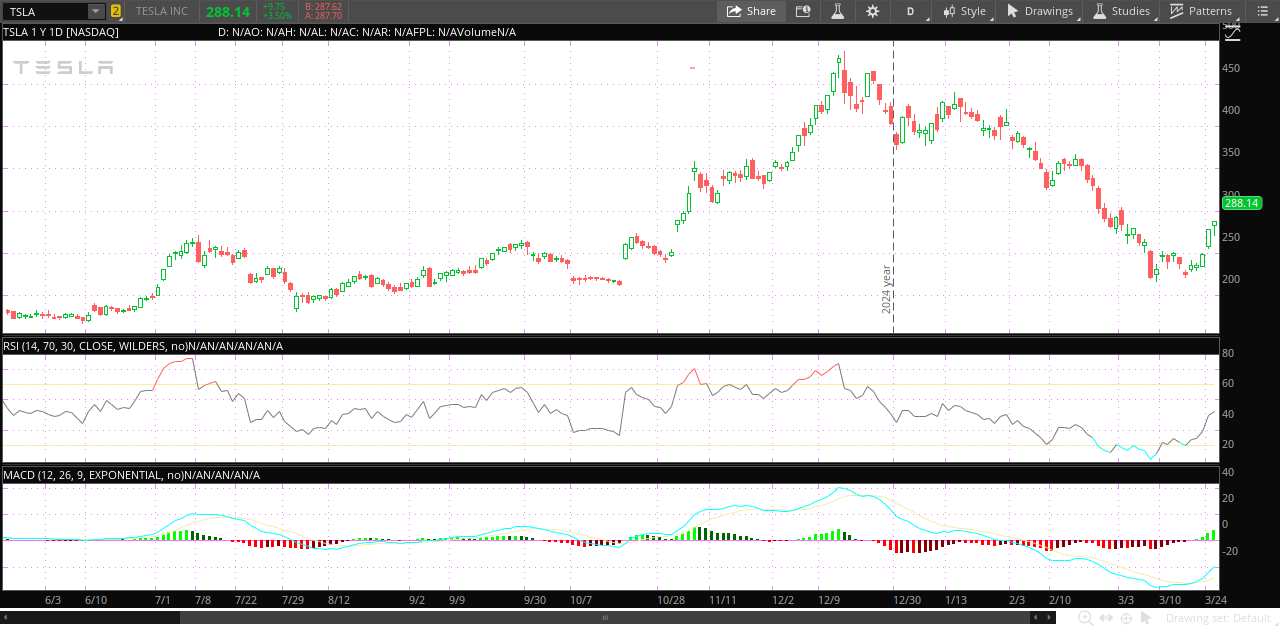Click the 450 price axis label
1280x628 pixels.
pos(1231,69)
